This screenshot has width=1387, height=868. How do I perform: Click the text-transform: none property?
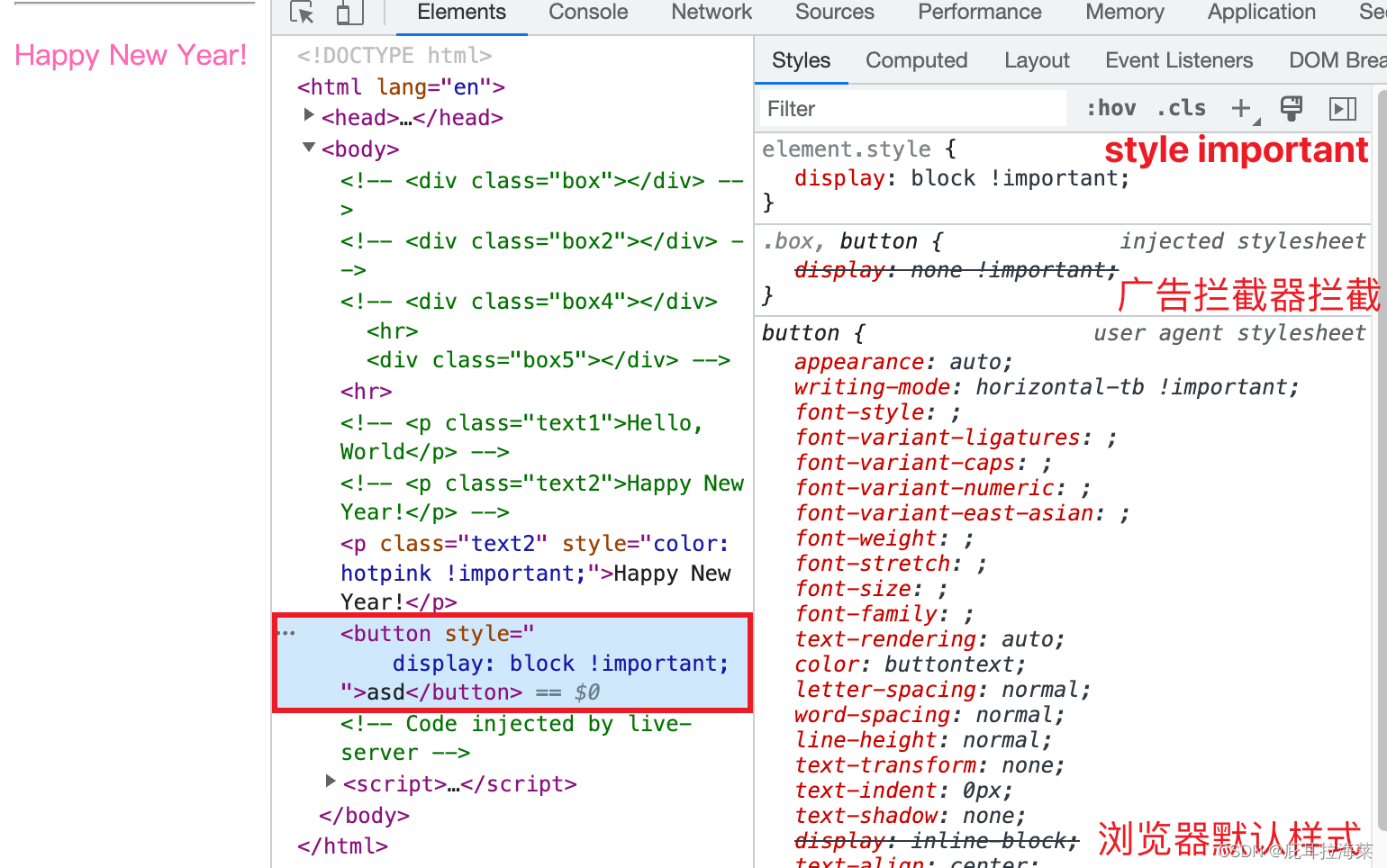929,765
